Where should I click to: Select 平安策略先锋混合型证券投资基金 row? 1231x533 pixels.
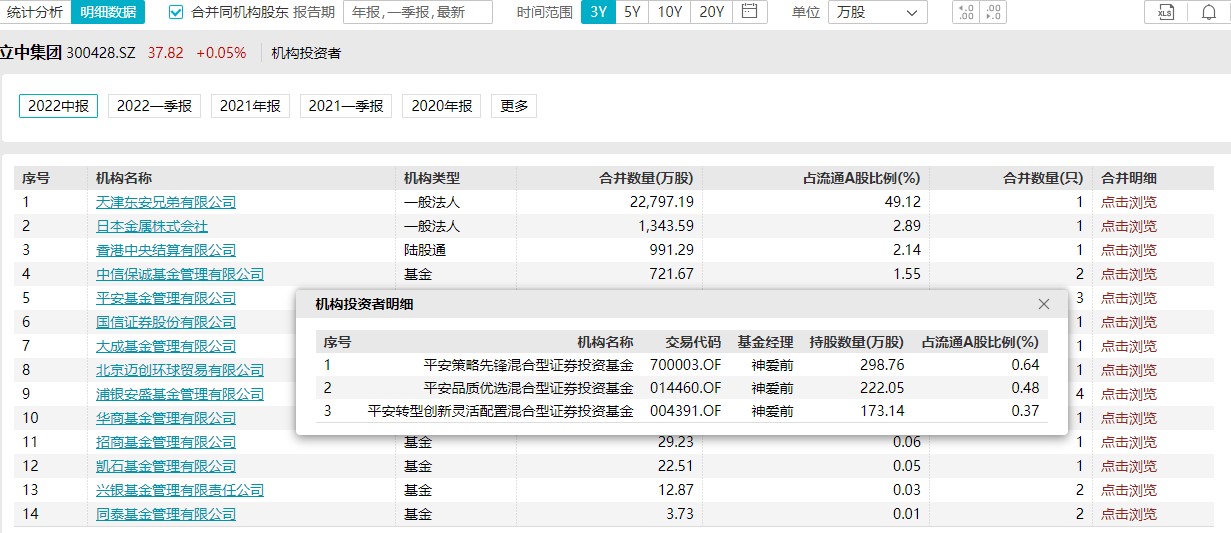(682, 365)
